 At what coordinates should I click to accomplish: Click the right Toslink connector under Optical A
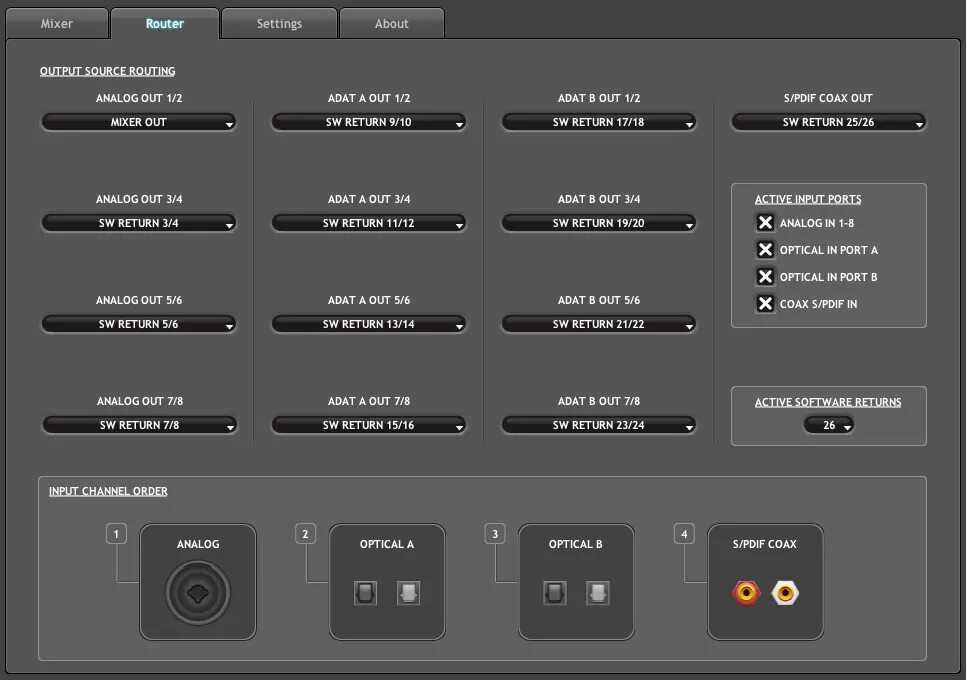pos(397,592)
